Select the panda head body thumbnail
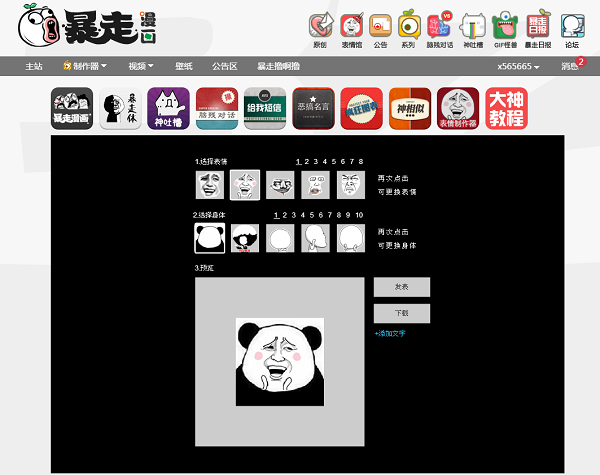 pyautogui.click(x=210, y=238)
